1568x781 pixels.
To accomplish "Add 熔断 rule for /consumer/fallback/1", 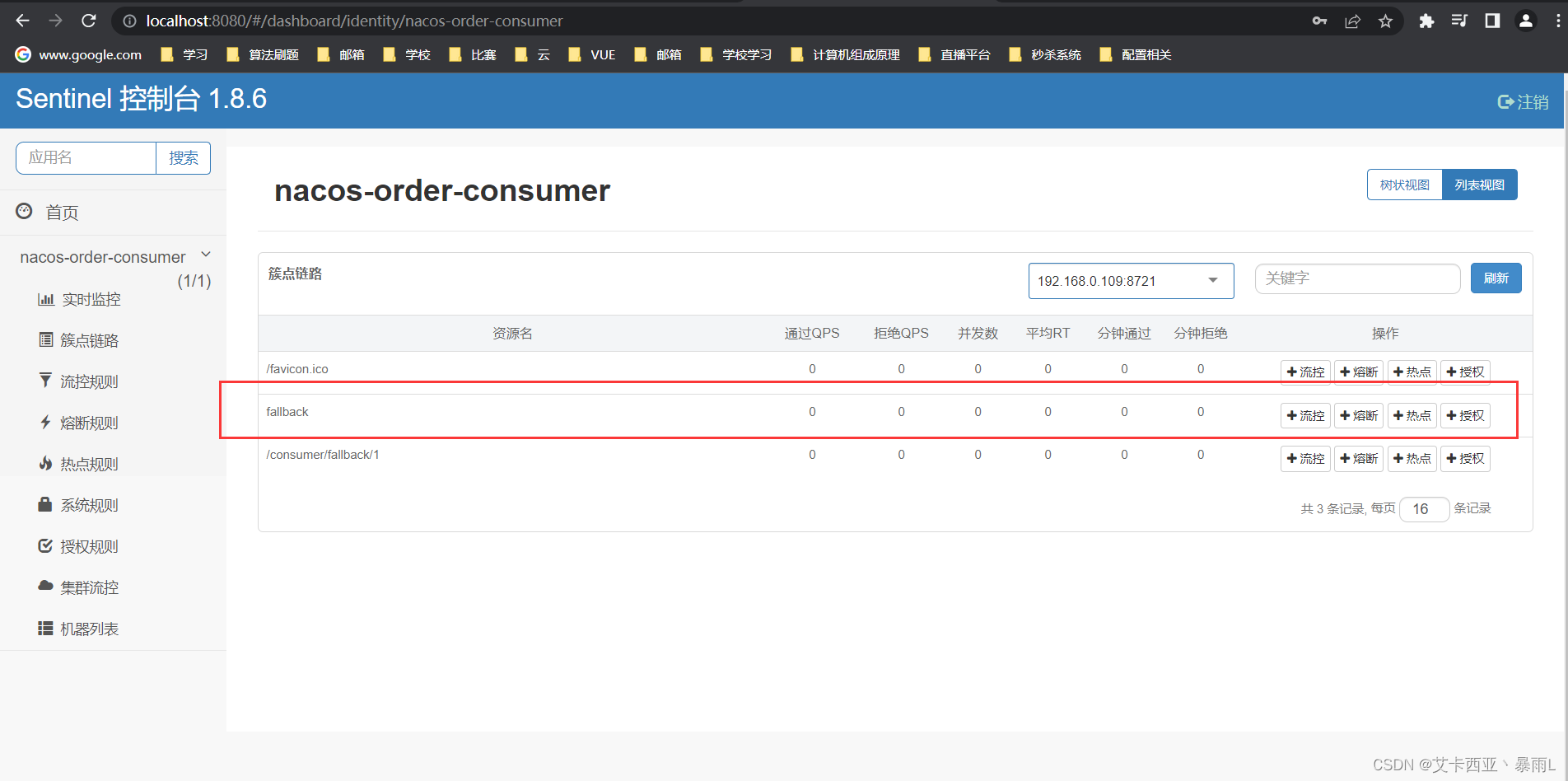I will (1359, 459).
